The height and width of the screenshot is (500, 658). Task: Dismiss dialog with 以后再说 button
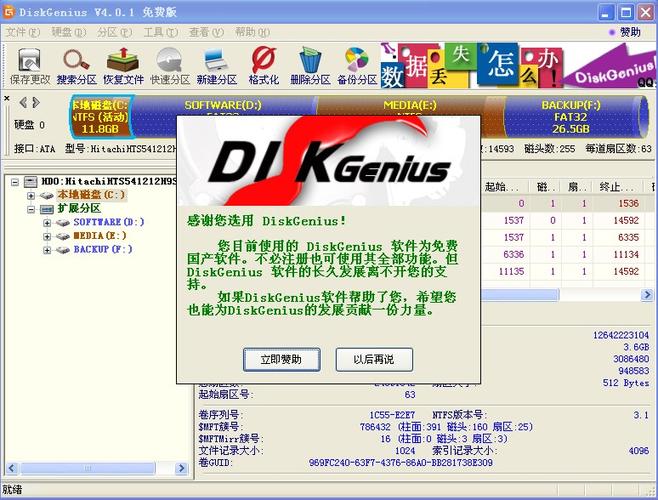[x=373, y=358]
